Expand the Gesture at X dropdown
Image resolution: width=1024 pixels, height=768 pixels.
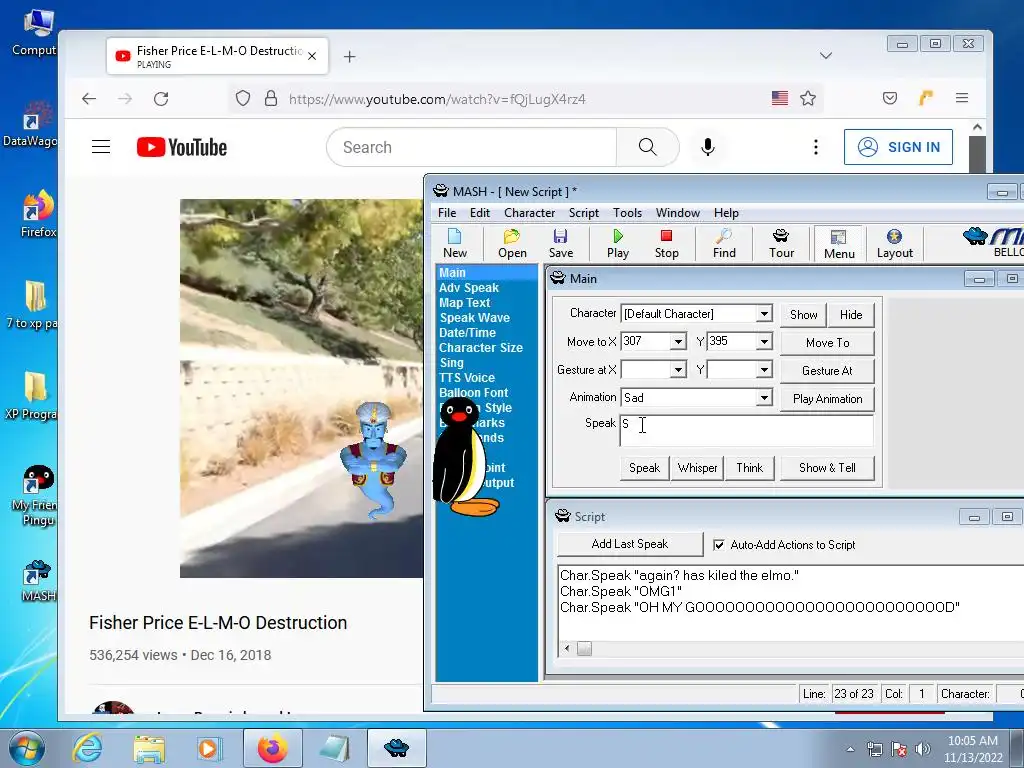(x=678, y=370)
